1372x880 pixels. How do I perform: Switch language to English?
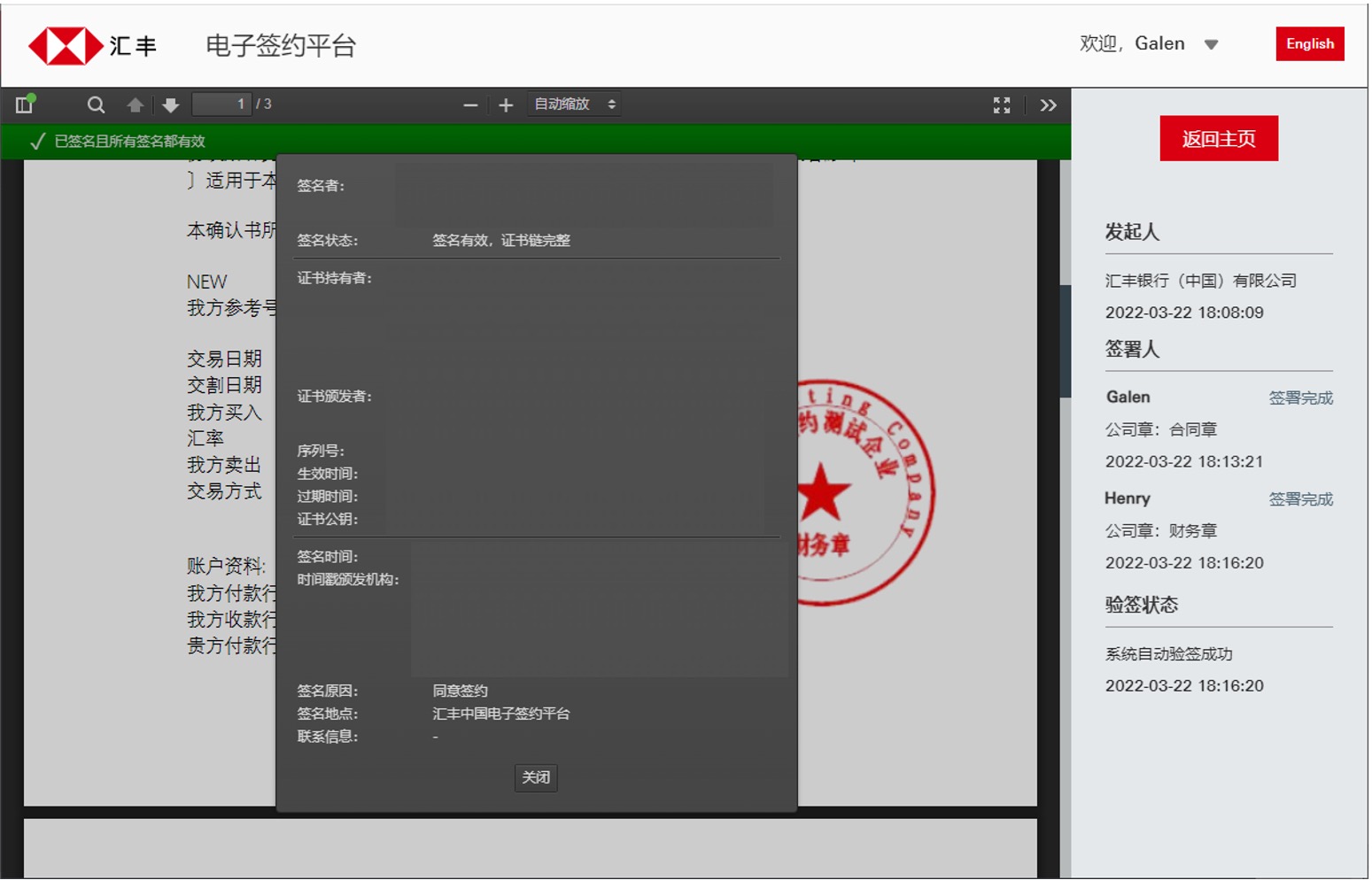tap(1309, 43)
